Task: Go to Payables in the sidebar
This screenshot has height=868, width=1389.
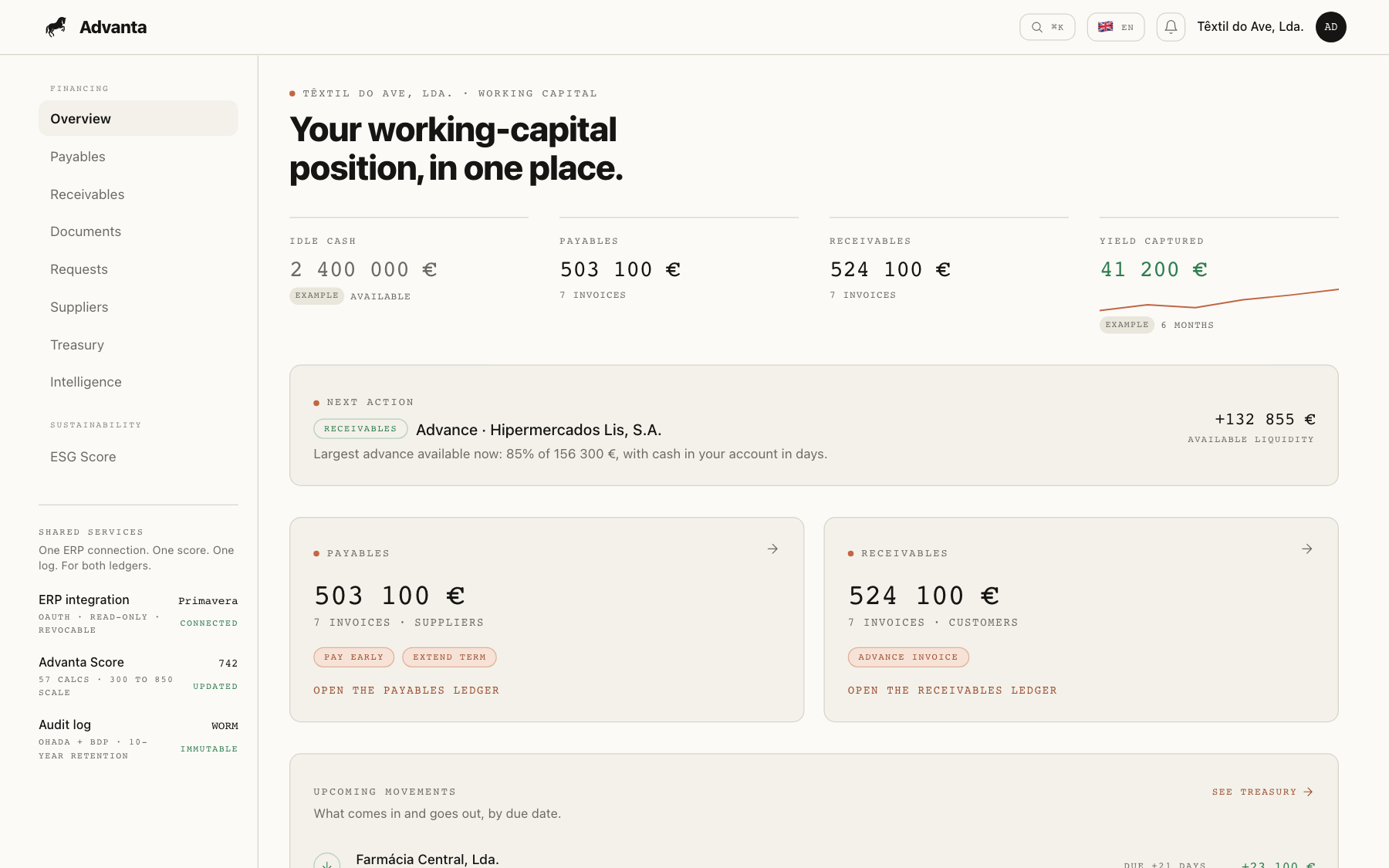Action: (138, 157)
